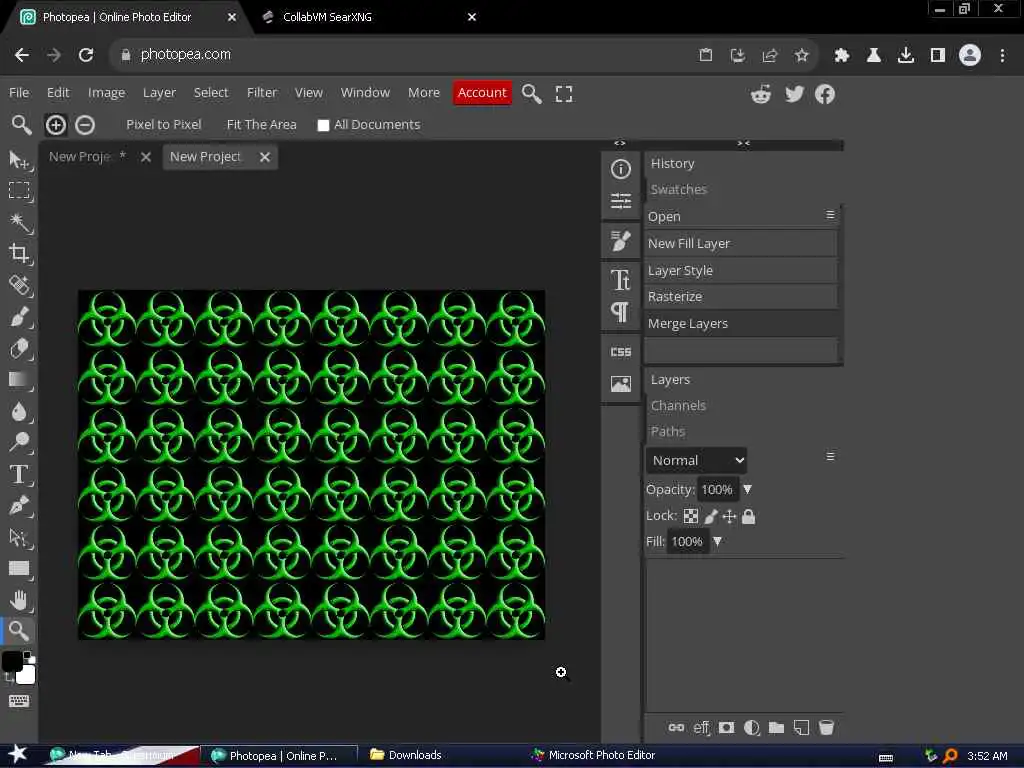Select the Zoom tool in toolbar
Image resolution: width=1024 pixels, height=768 pixels.
(x=18, y=631)
